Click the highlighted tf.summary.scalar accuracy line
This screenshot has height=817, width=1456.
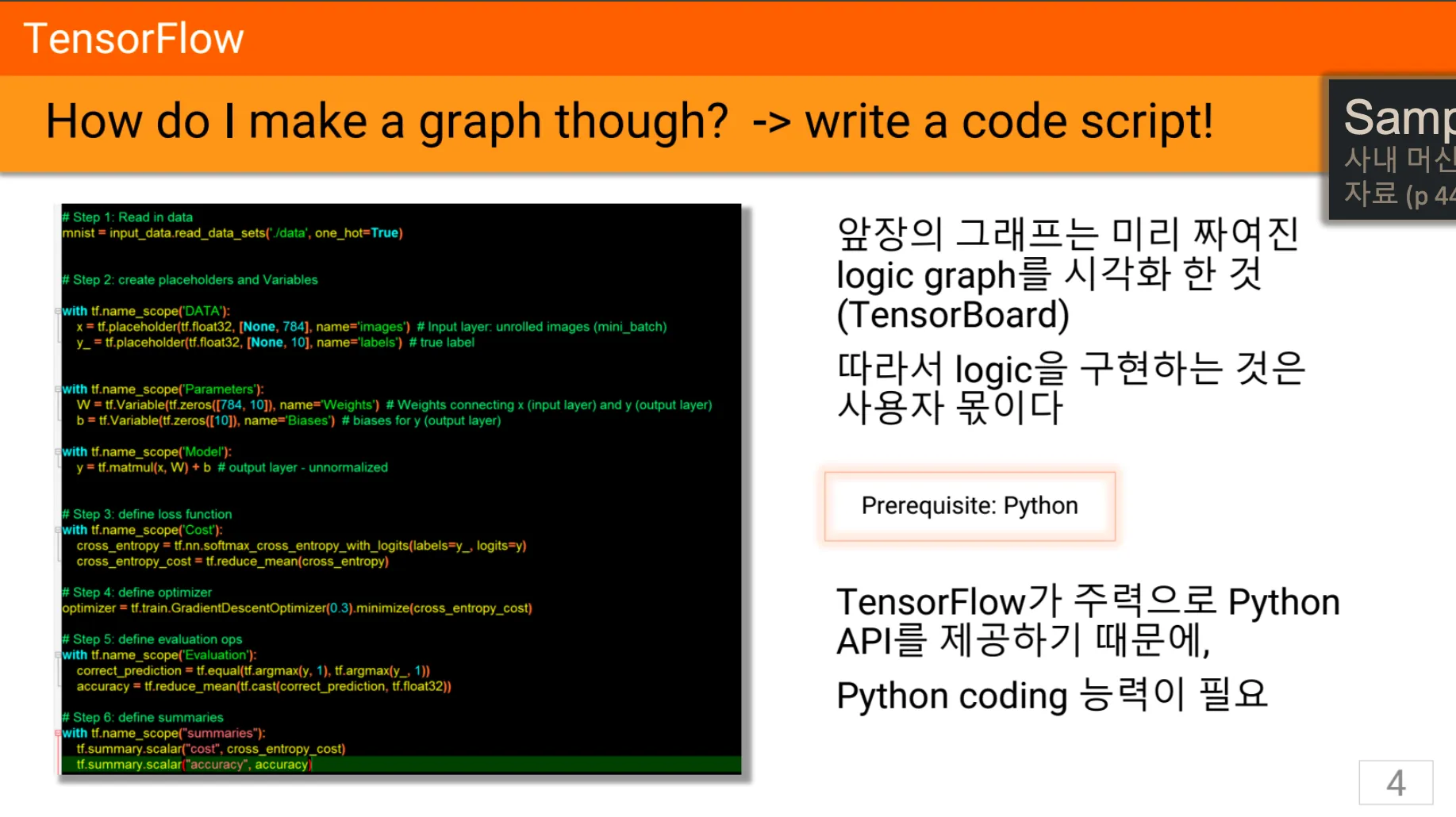pyautogui.click(x=194, y=765)
